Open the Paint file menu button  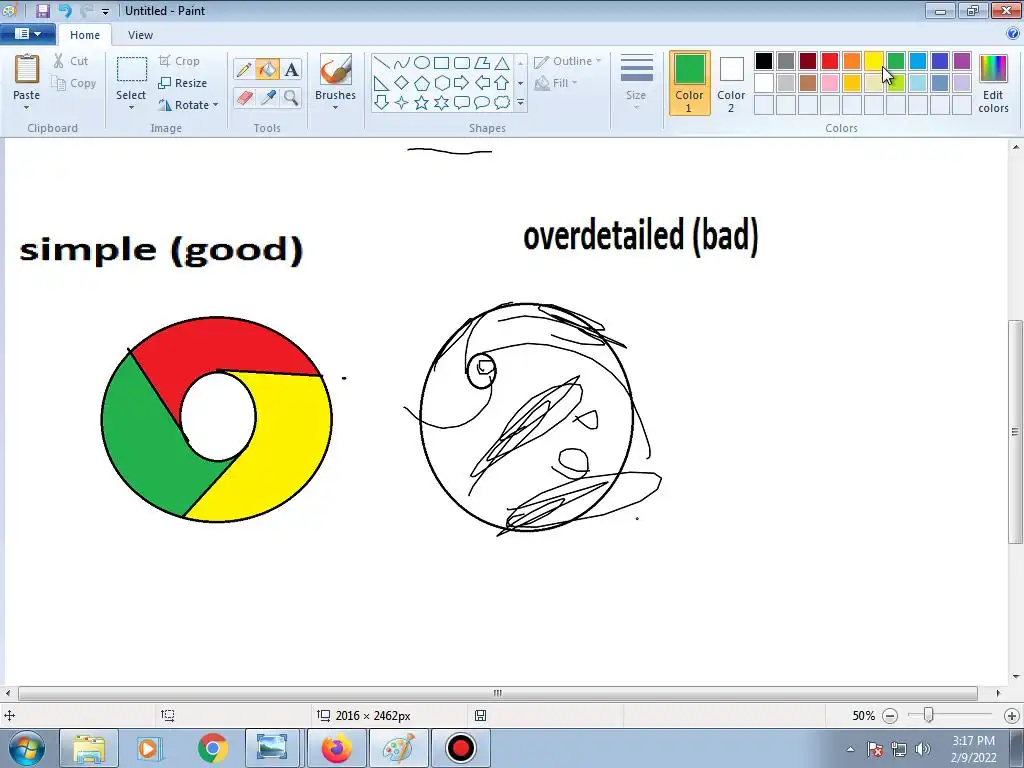(x=27, y=34)
